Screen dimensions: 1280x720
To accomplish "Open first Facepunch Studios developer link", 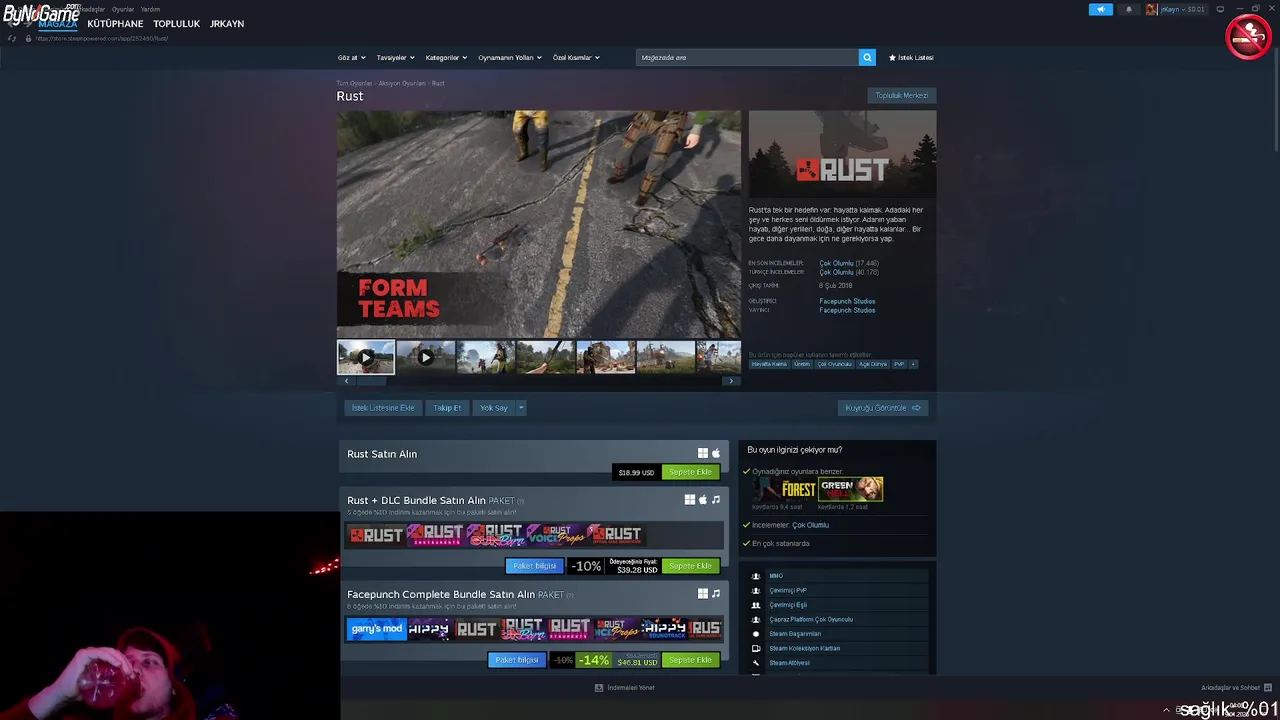I will tap(847, 301).
